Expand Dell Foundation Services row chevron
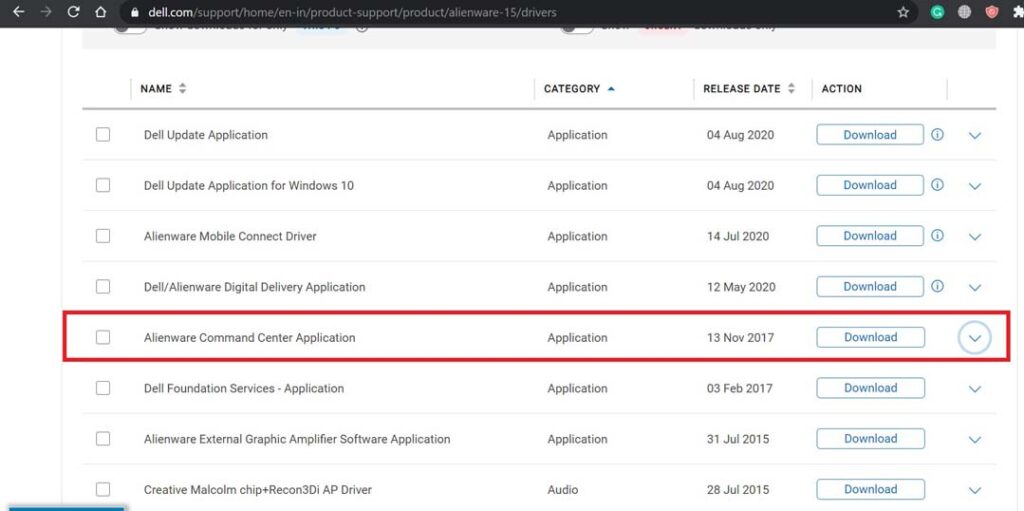 coord(975,389)
